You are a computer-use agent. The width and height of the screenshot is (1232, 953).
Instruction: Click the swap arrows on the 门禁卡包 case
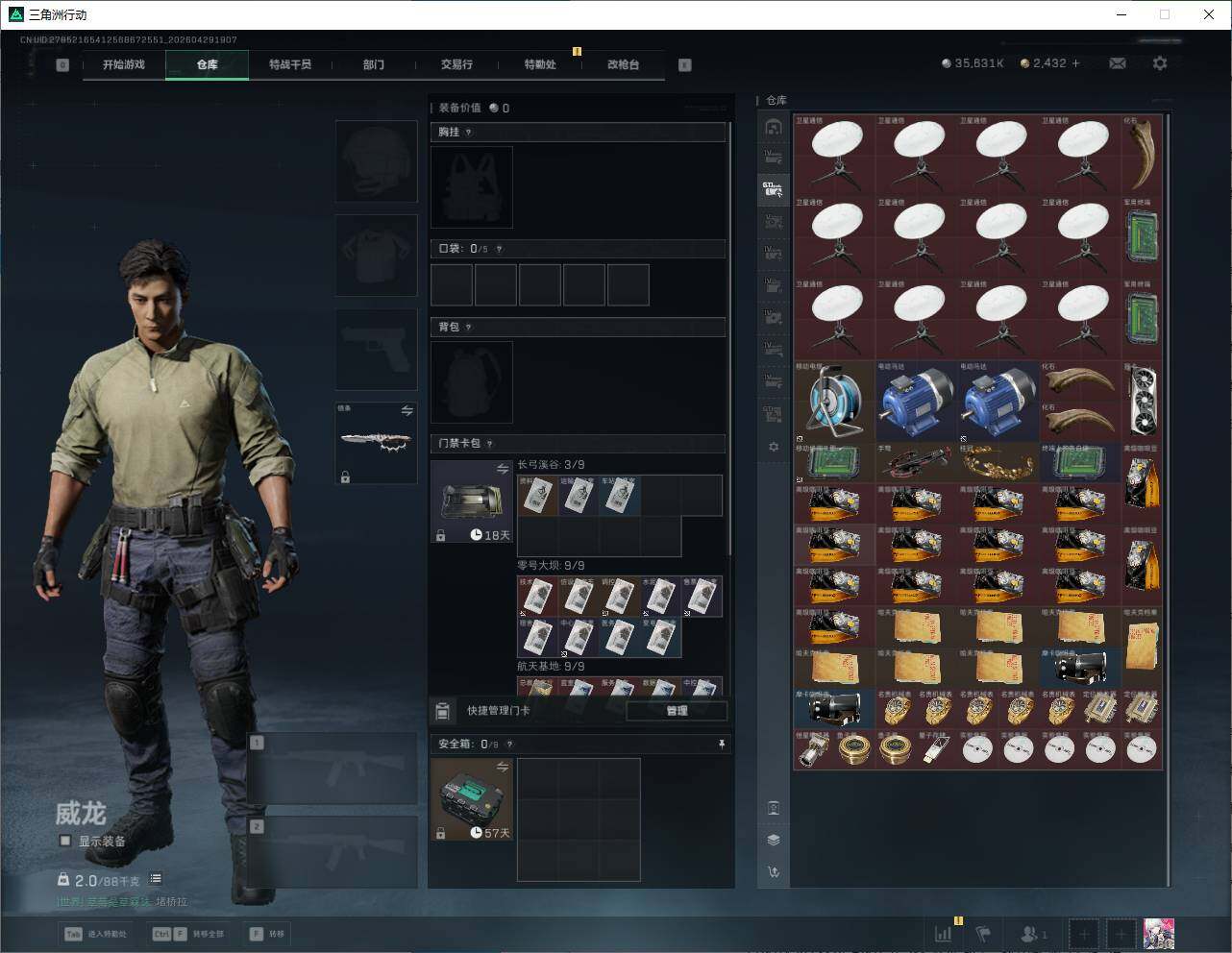click(x=502, y=469)
